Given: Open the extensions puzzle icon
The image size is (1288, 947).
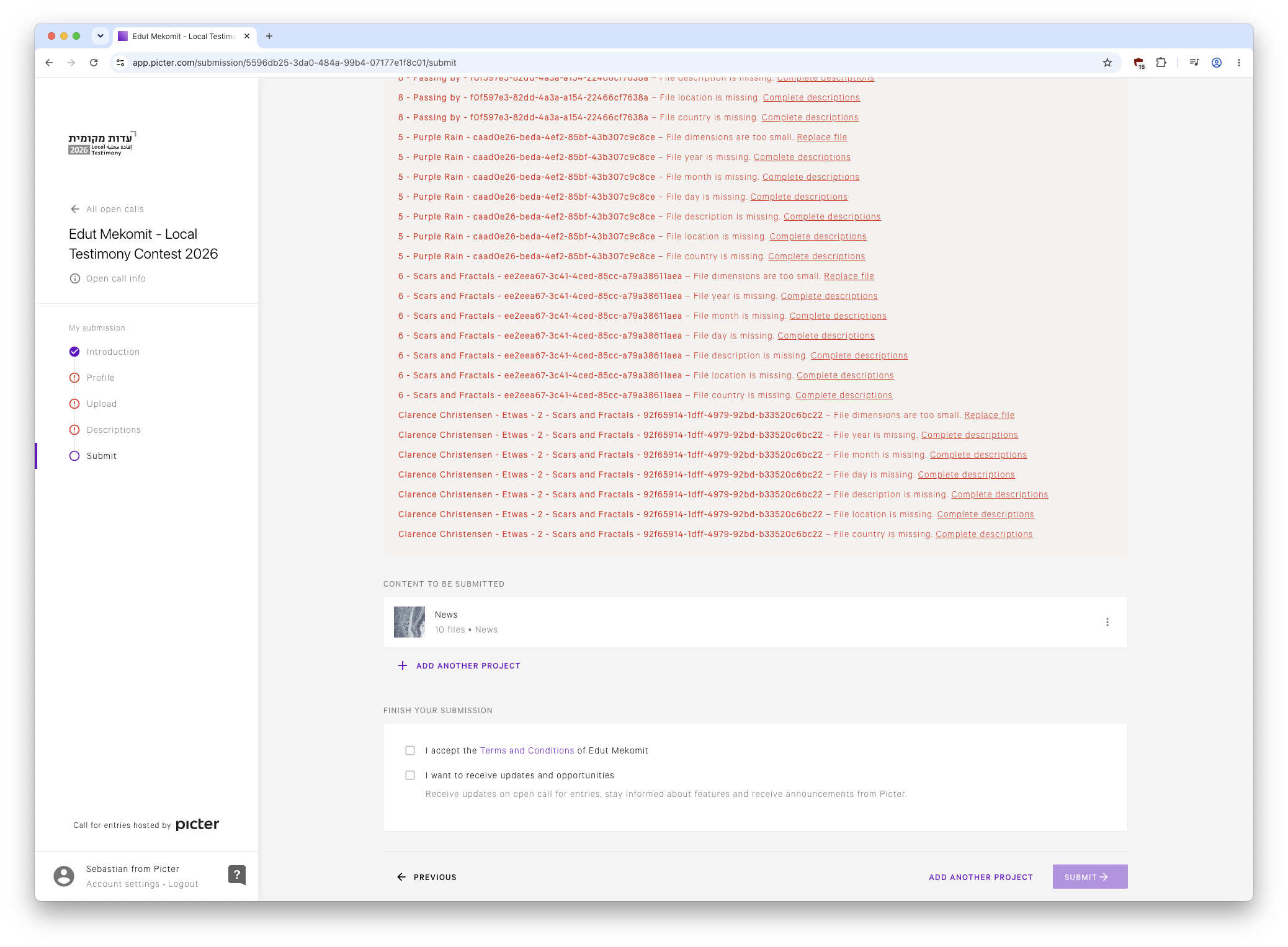Looking at the screenshot, I should pos(1161,63).
